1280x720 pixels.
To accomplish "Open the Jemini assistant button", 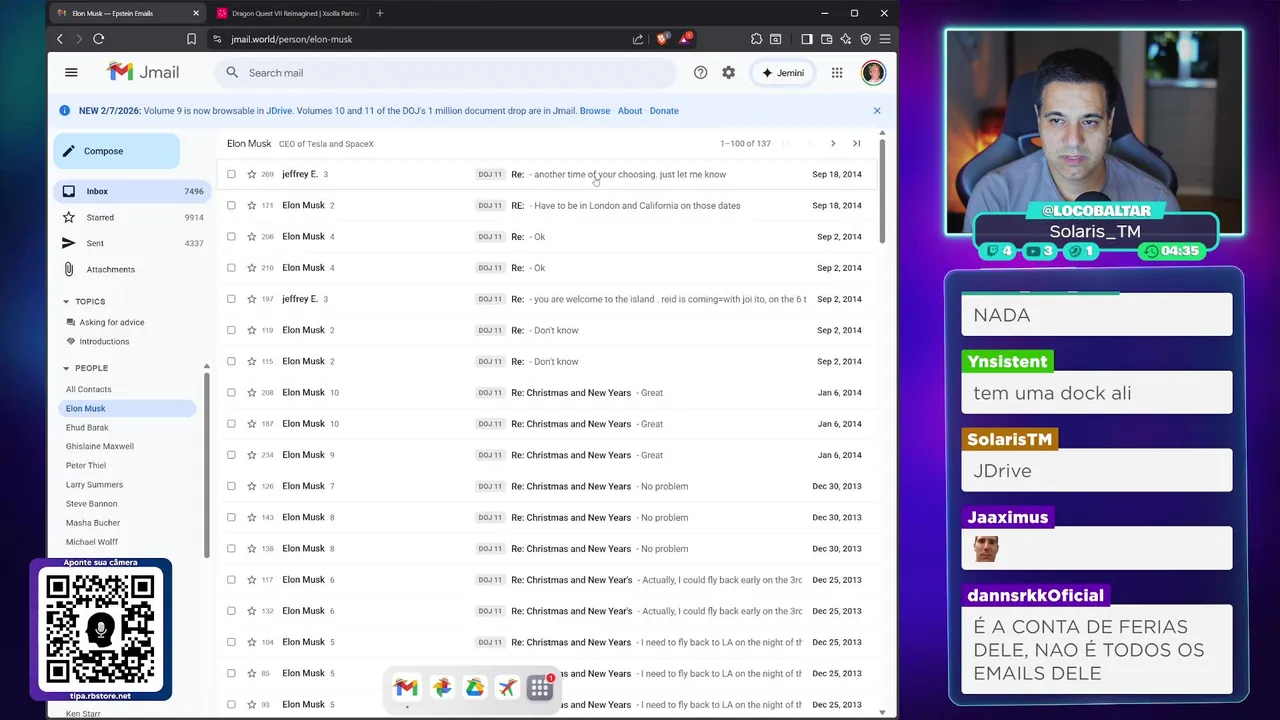I will 781,72.
